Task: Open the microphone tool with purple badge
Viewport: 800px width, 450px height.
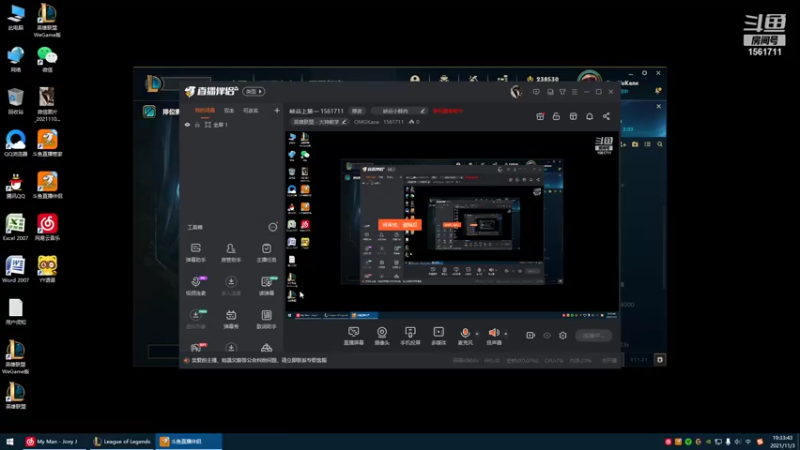Action: click(196, 286)
